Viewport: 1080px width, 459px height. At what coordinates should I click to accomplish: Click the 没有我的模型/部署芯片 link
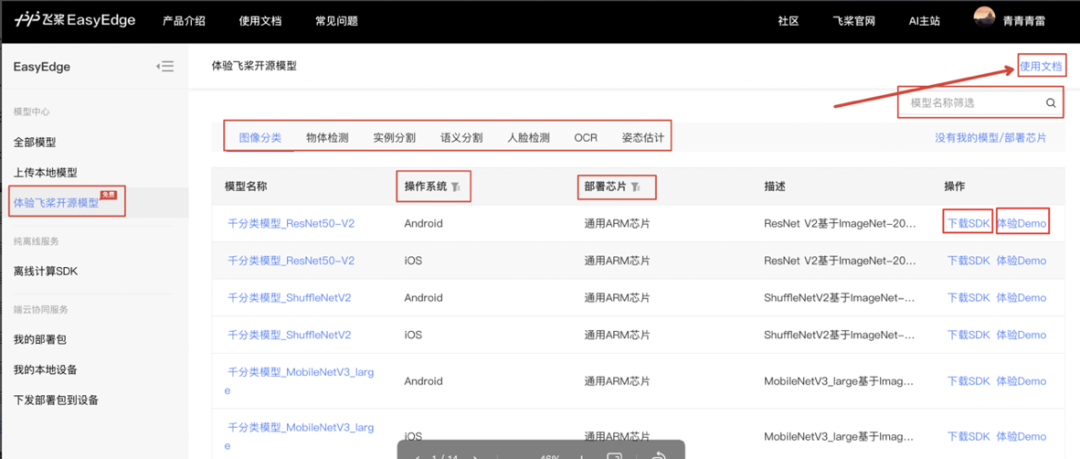point(990,138)
